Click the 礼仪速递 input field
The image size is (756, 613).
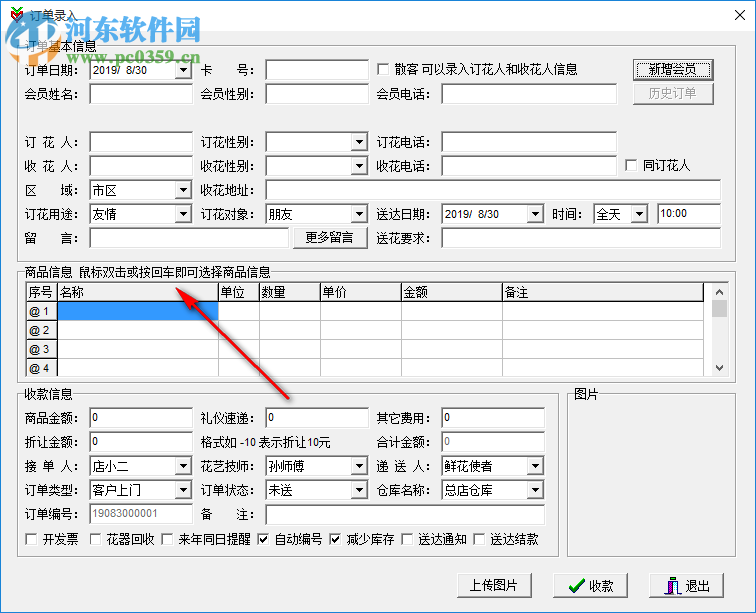[x=317, y=418]
